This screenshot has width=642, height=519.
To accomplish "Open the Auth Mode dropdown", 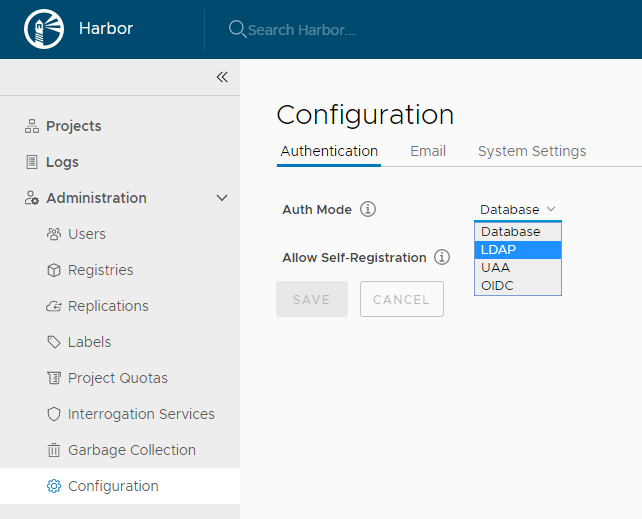I will [x=518, y=210].
